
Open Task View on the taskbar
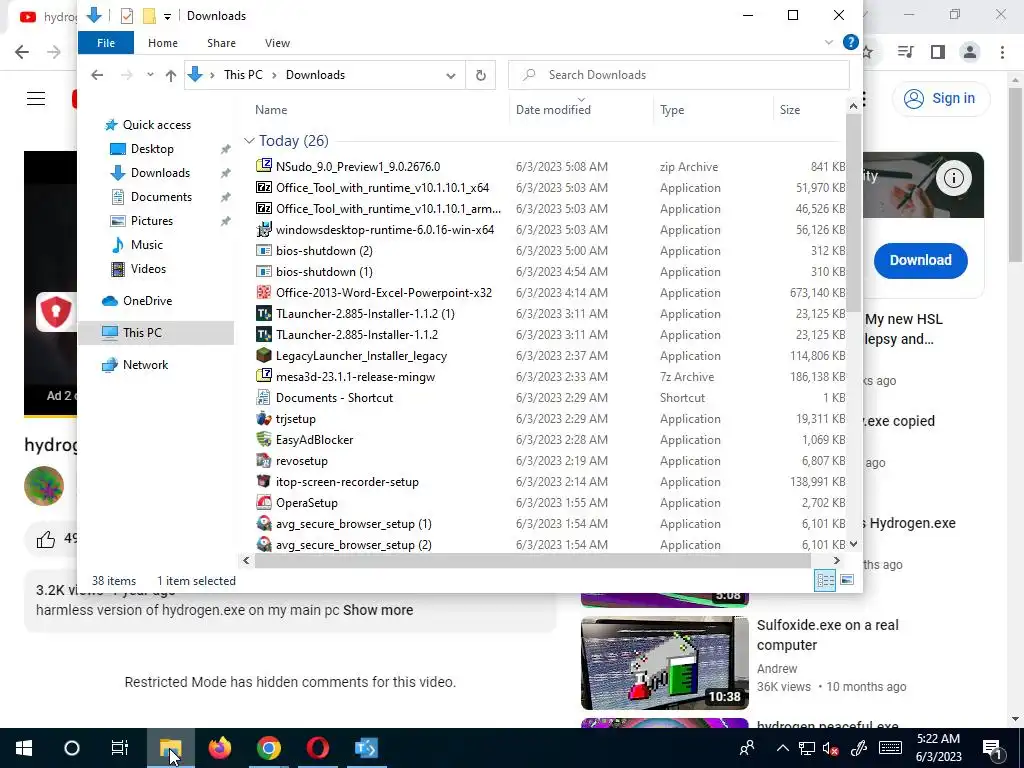point(120,748)
